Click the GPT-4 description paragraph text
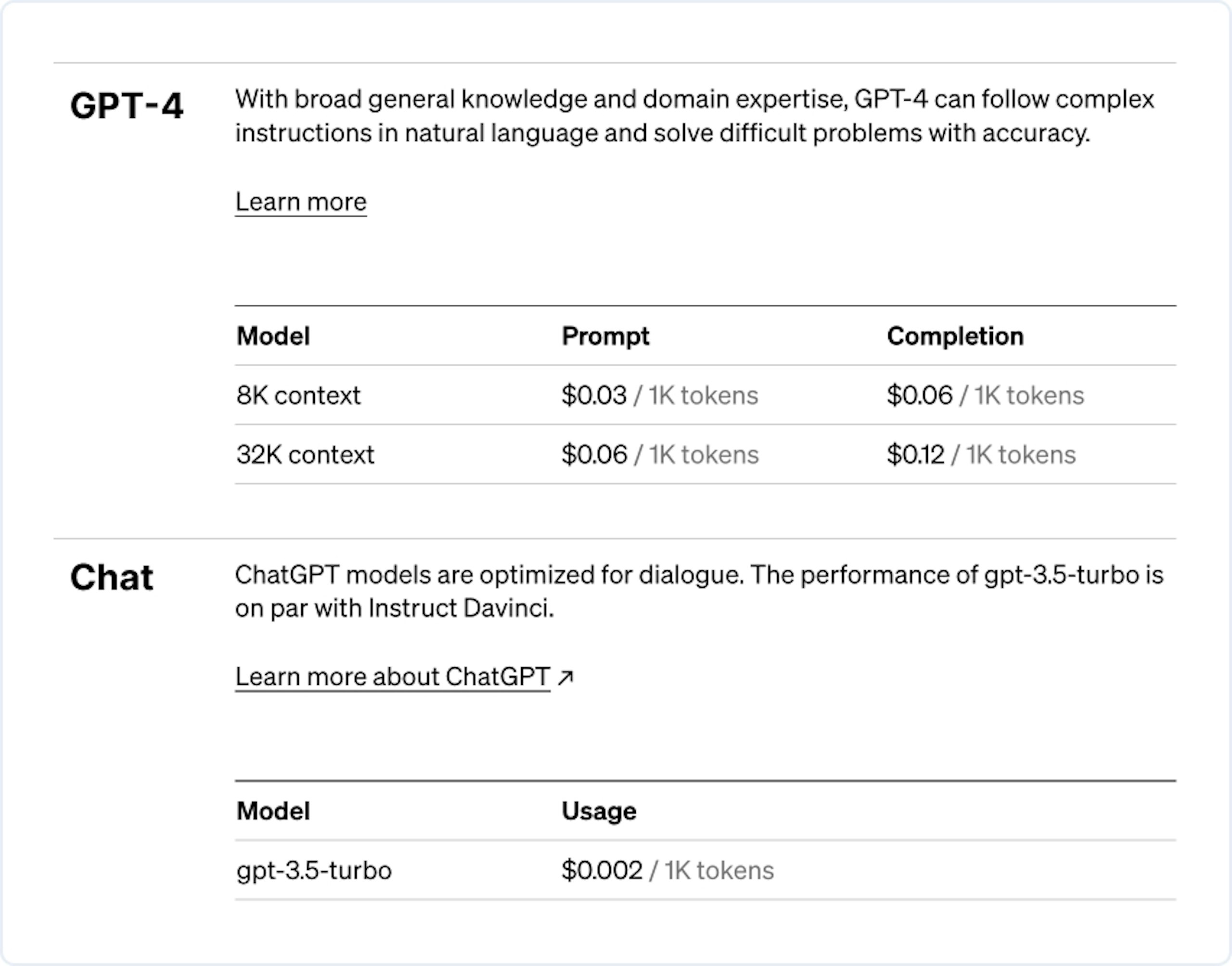The height and width of the screenshot is (966, 1232). point(694,116)
